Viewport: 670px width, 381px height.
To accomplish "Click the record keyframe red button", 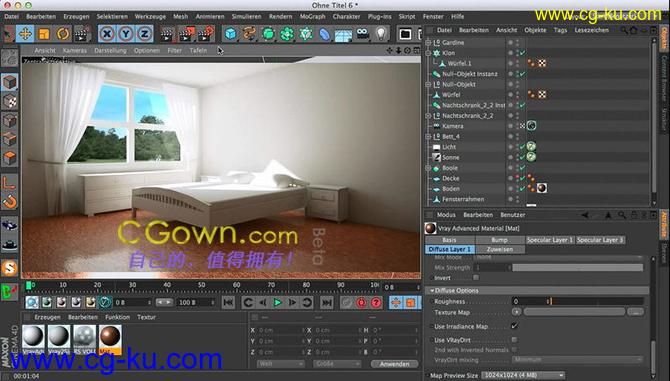I will tap(361, 303).
